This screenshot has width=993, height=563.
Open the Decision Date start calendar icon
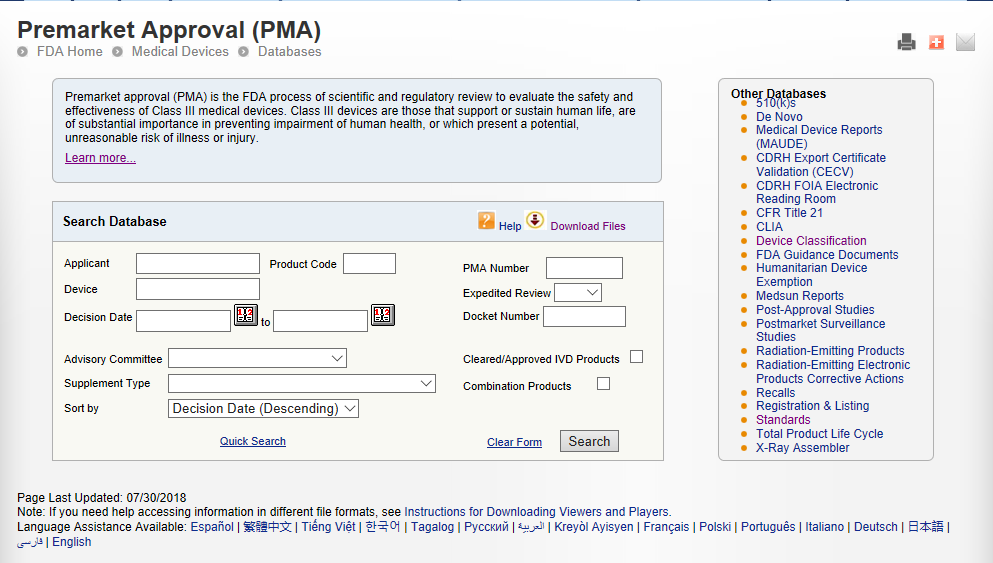tap(246, 316)
